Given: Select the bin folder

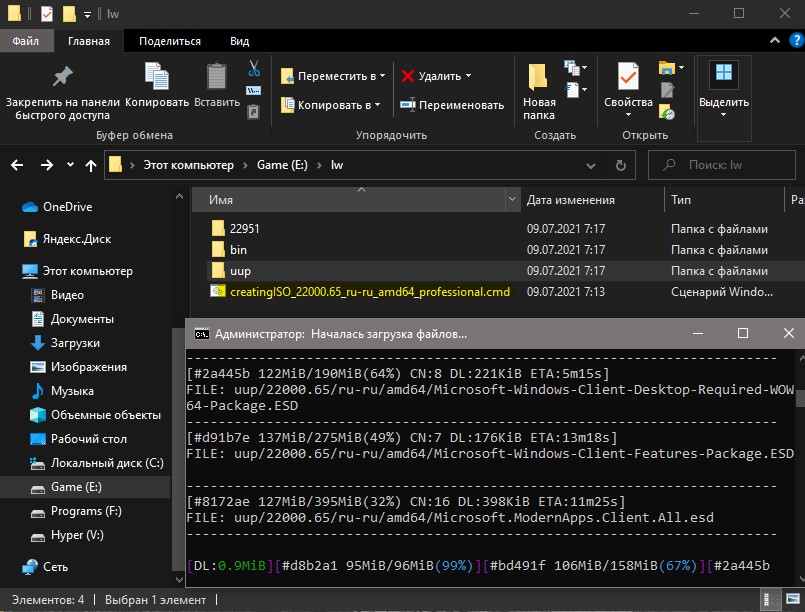Looking at the screenshot, I should click(x=238, y=250).
